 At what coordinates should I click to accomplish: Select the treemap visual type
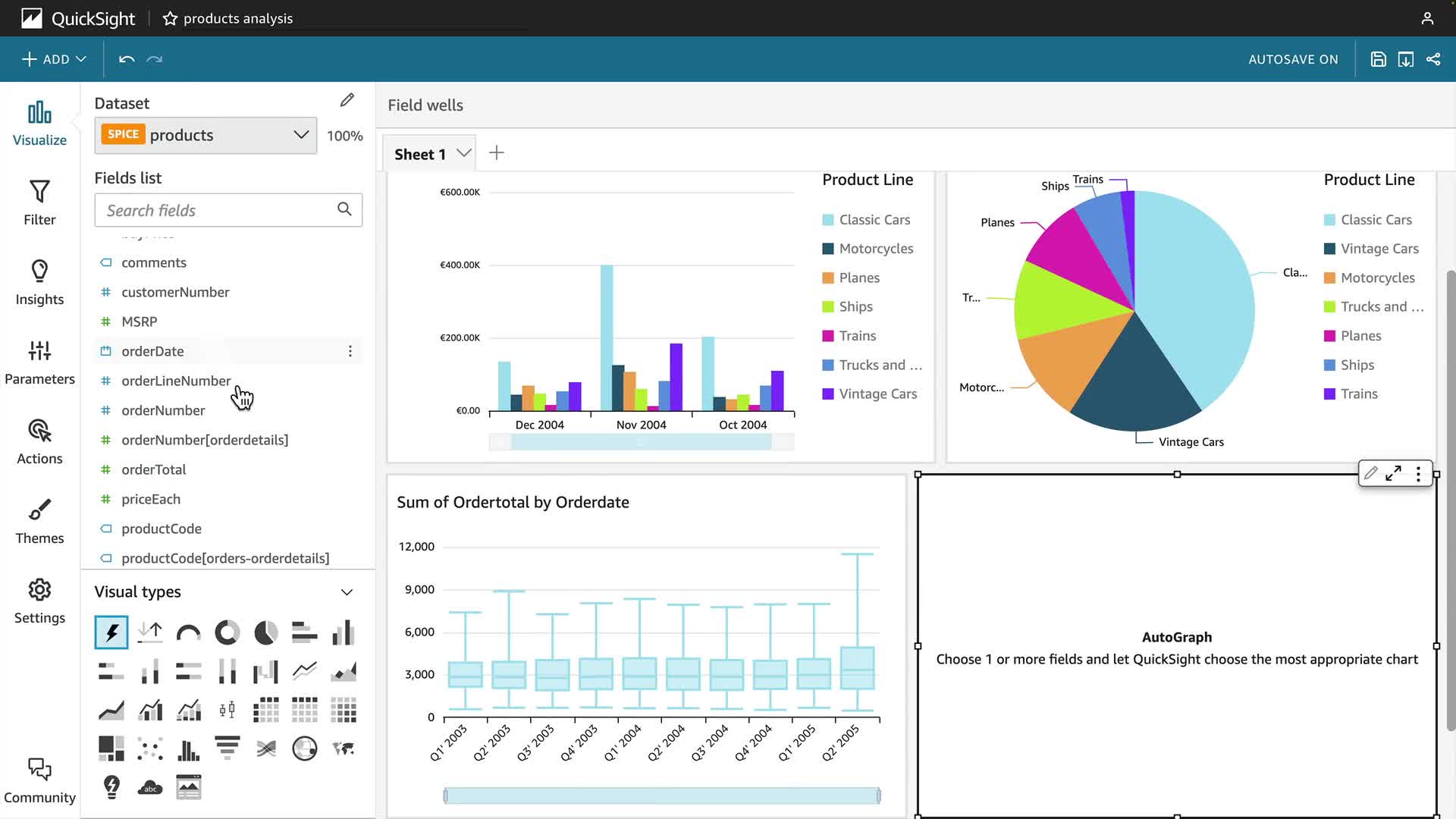(x=111, y=748)
